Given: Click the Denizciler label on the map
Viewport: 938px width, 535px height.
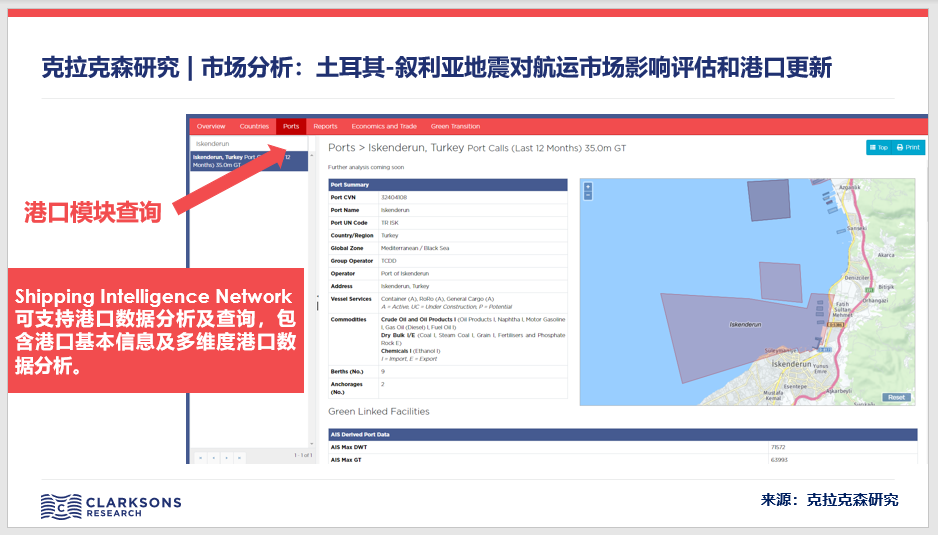Looking at the screenshot, I should click(857, 278).
